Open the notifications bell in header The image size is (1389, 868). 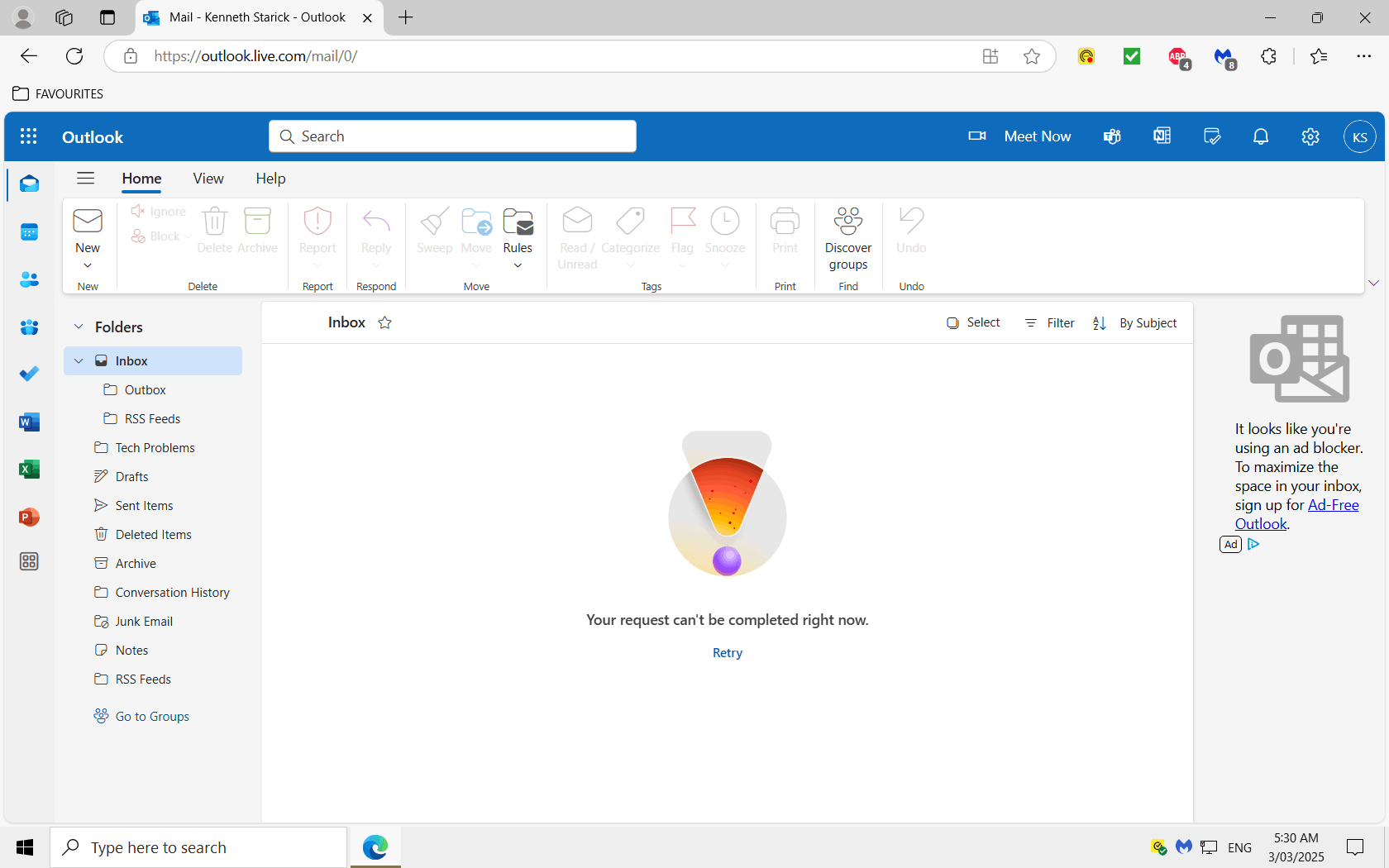point(1261,136)
